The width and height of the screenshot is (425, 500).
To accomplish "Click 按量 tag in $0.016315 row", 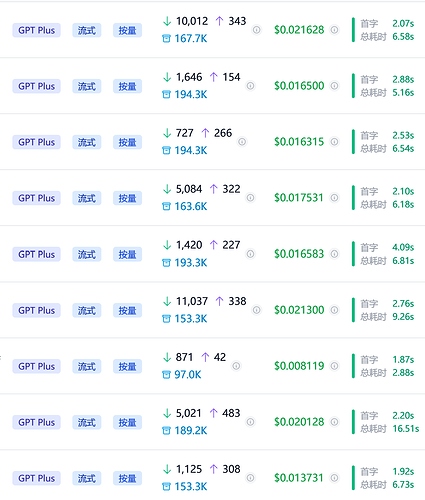I will tap(127, 142).
